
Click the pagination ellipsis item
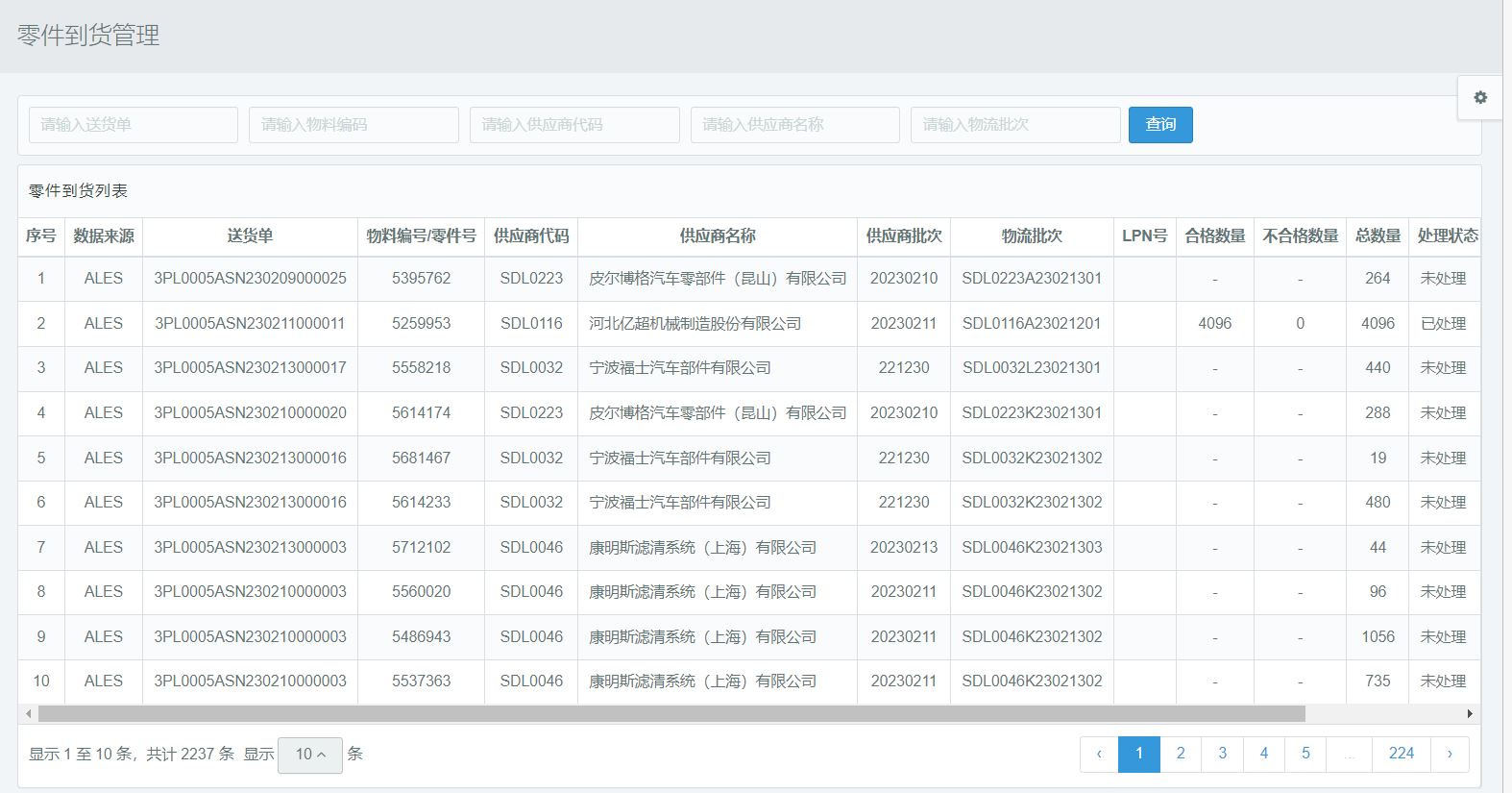1350,754
